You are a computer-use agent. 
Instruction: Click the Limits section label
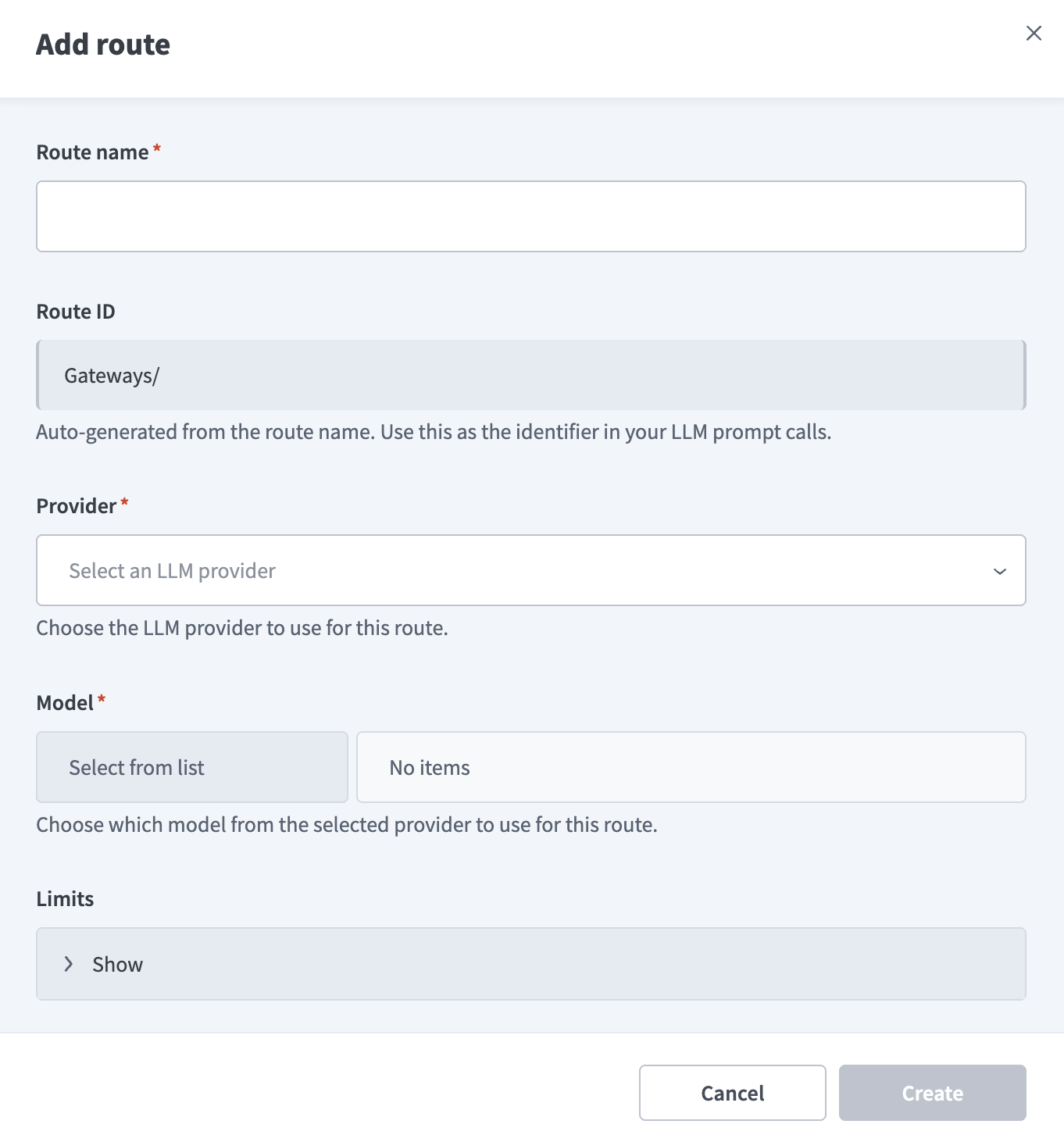65,899
